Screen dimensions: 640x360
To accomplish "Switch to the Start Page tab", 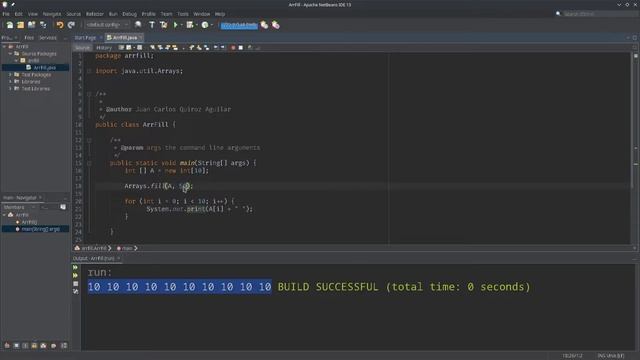I will click(x=85, y=38).
